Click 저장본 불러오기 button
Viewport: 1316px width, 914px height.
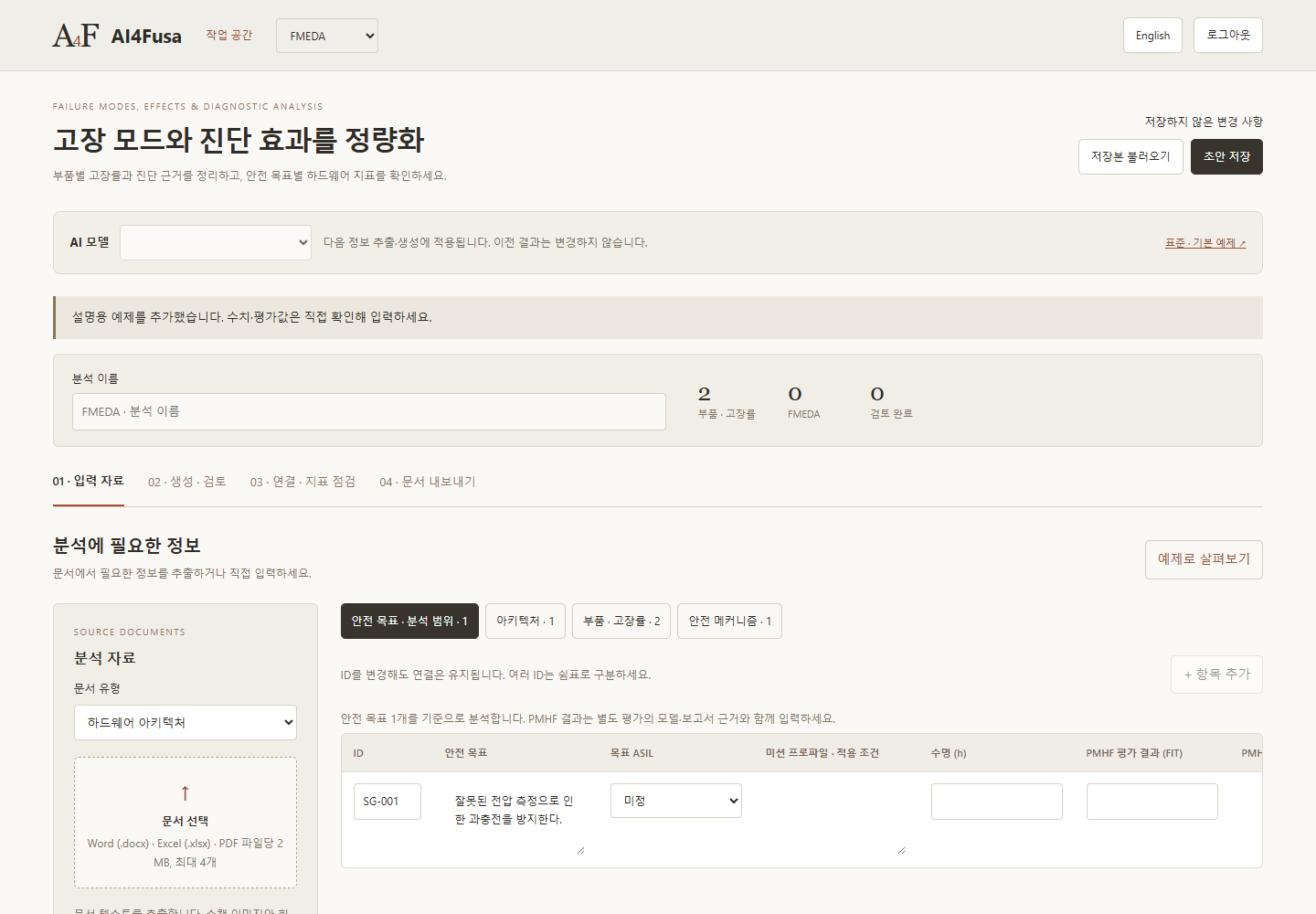(1130, 156)
